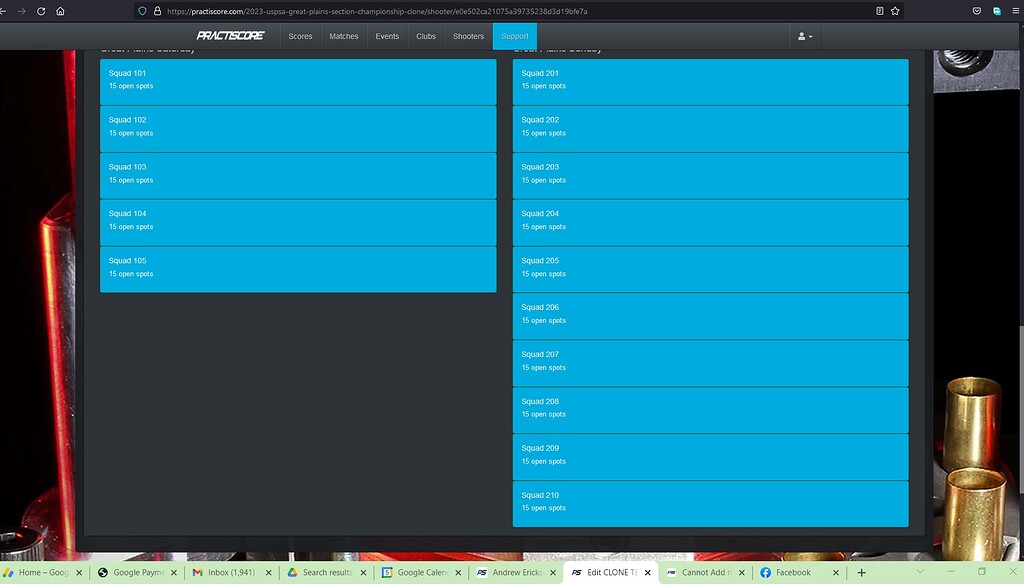Expand the user account dropdown
This screenshot has height=584, width=1024.
(804, 36)
